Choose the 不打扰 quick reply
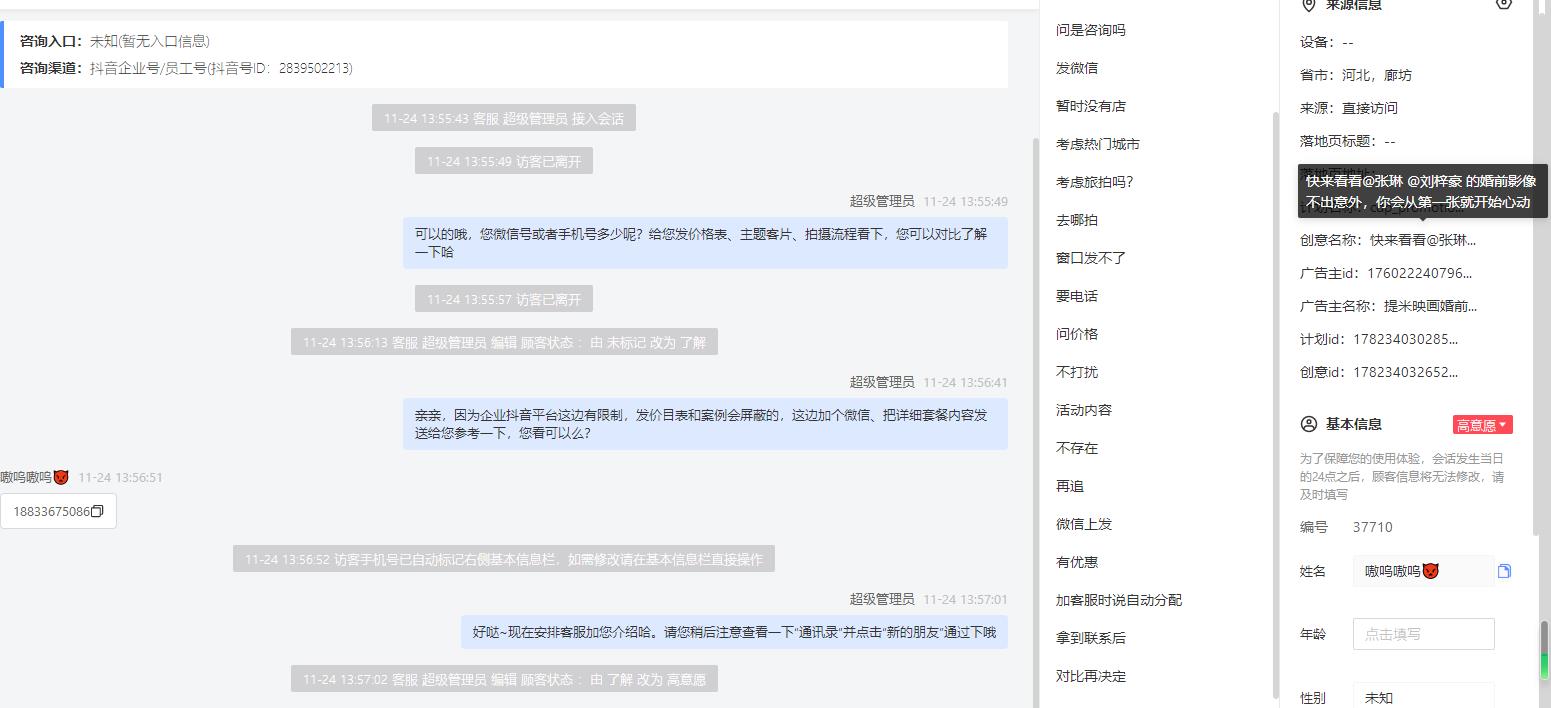The width and height of the screenshot is (1551, 708). coord(1077,372)
